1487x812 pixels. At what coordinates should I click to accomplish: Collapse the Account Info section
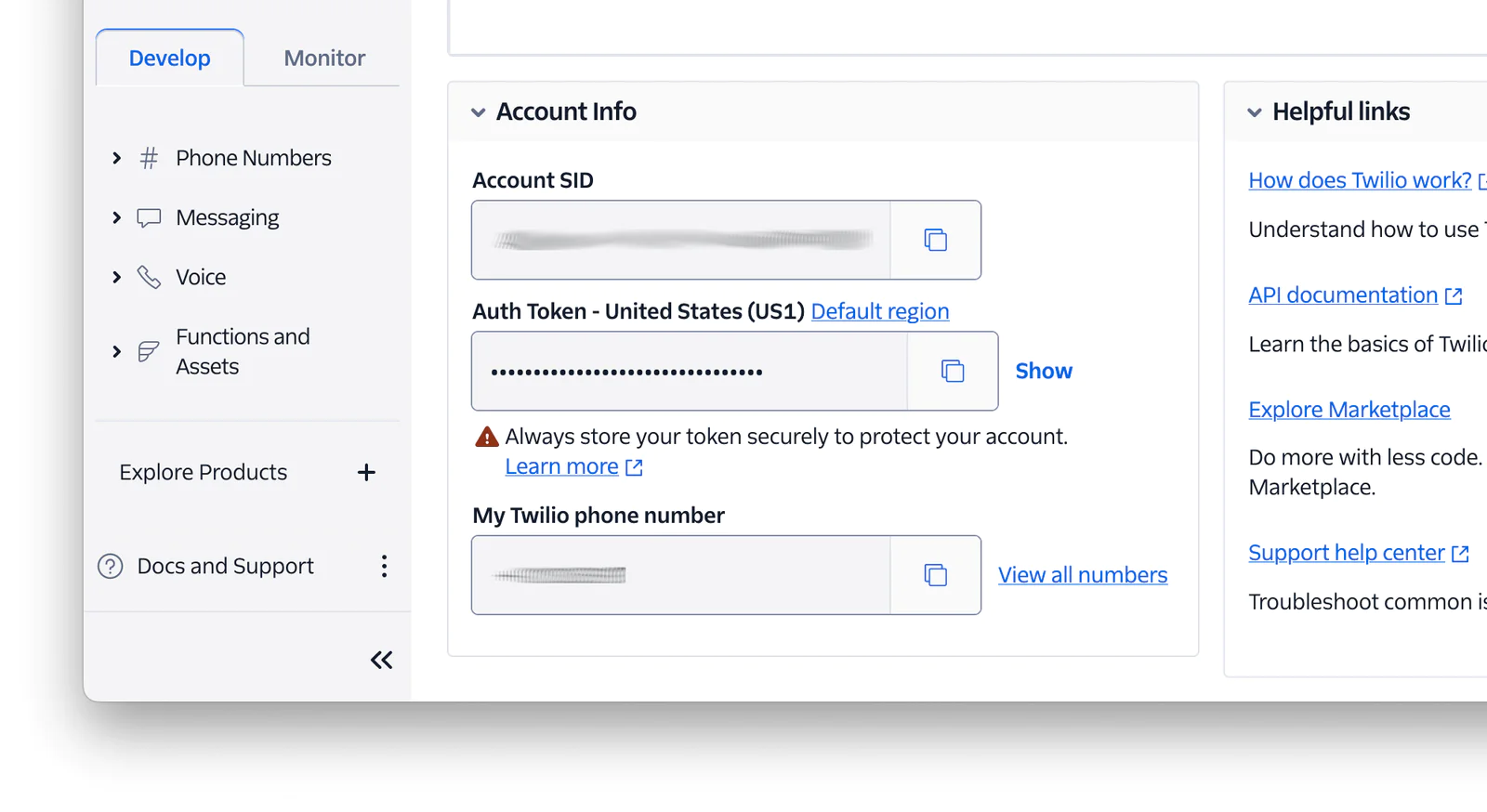[x=479, y=112]
